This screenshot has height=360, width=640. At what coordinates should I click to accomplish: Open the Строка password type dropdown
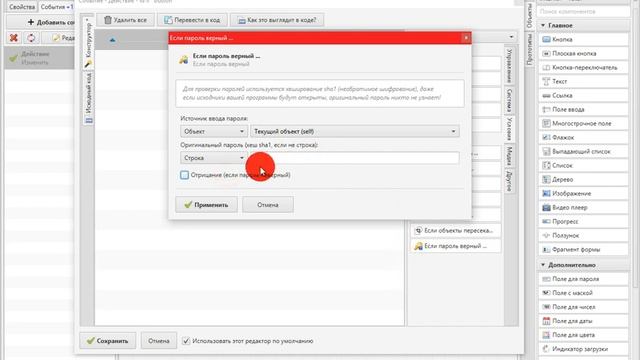click(x=214, y=158)
